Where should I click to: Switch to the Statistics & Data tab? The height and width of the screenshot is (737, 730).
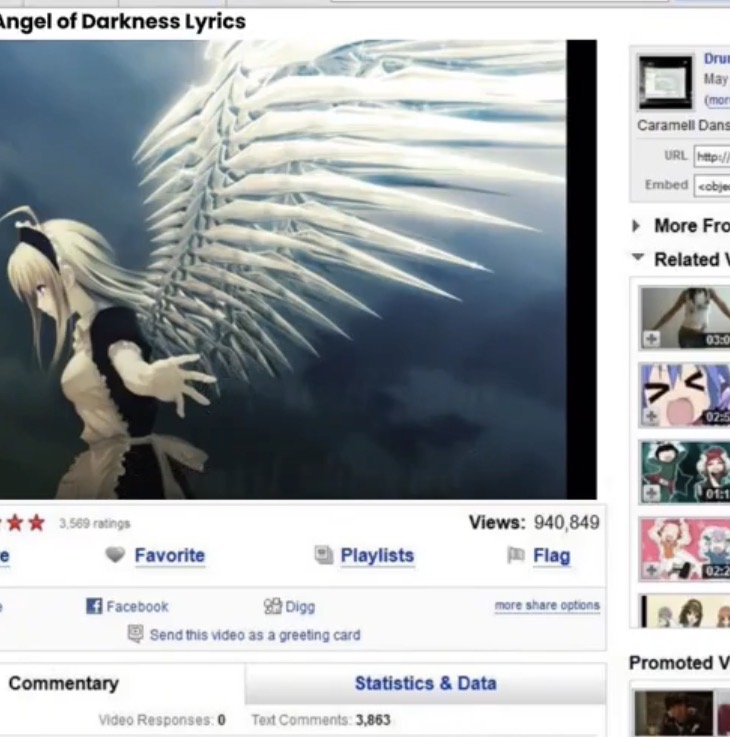[x=425, y=683]
